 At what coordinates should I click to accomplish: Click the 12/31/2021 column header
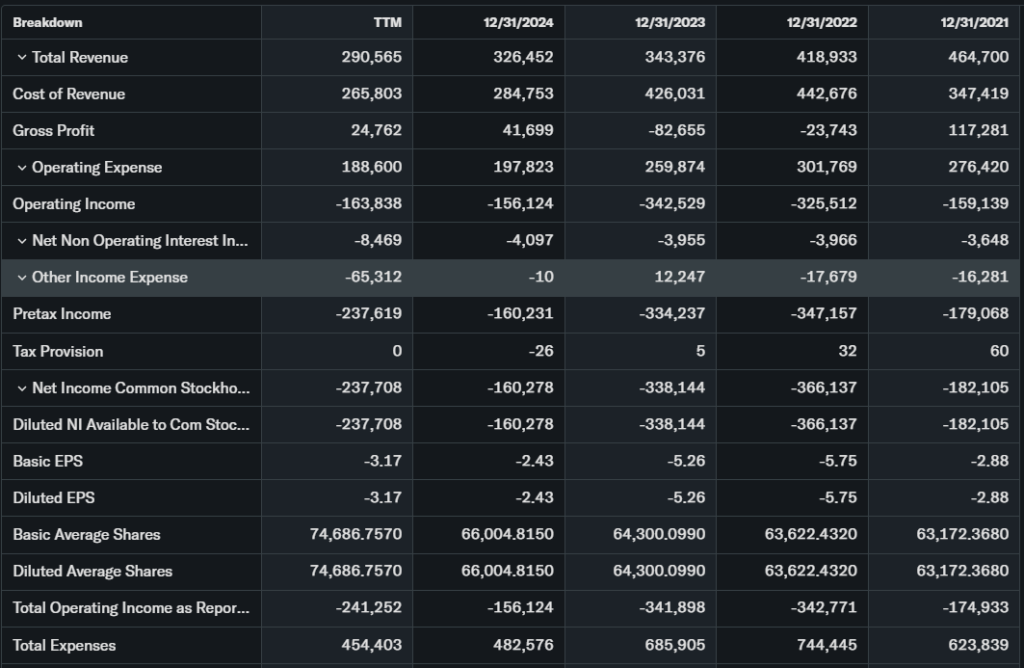974,22
